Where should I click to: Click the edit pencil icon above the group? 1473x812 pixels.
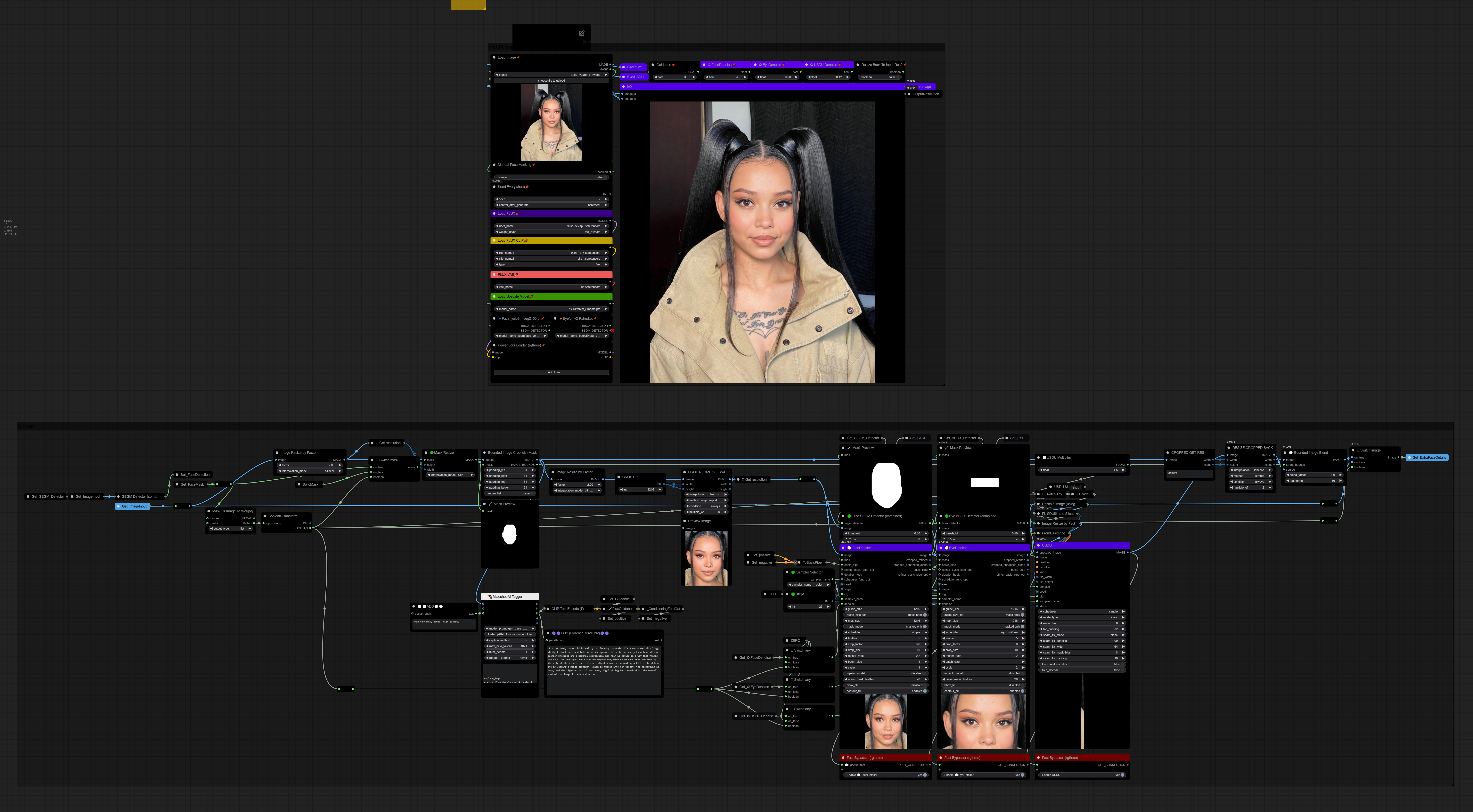582,33
